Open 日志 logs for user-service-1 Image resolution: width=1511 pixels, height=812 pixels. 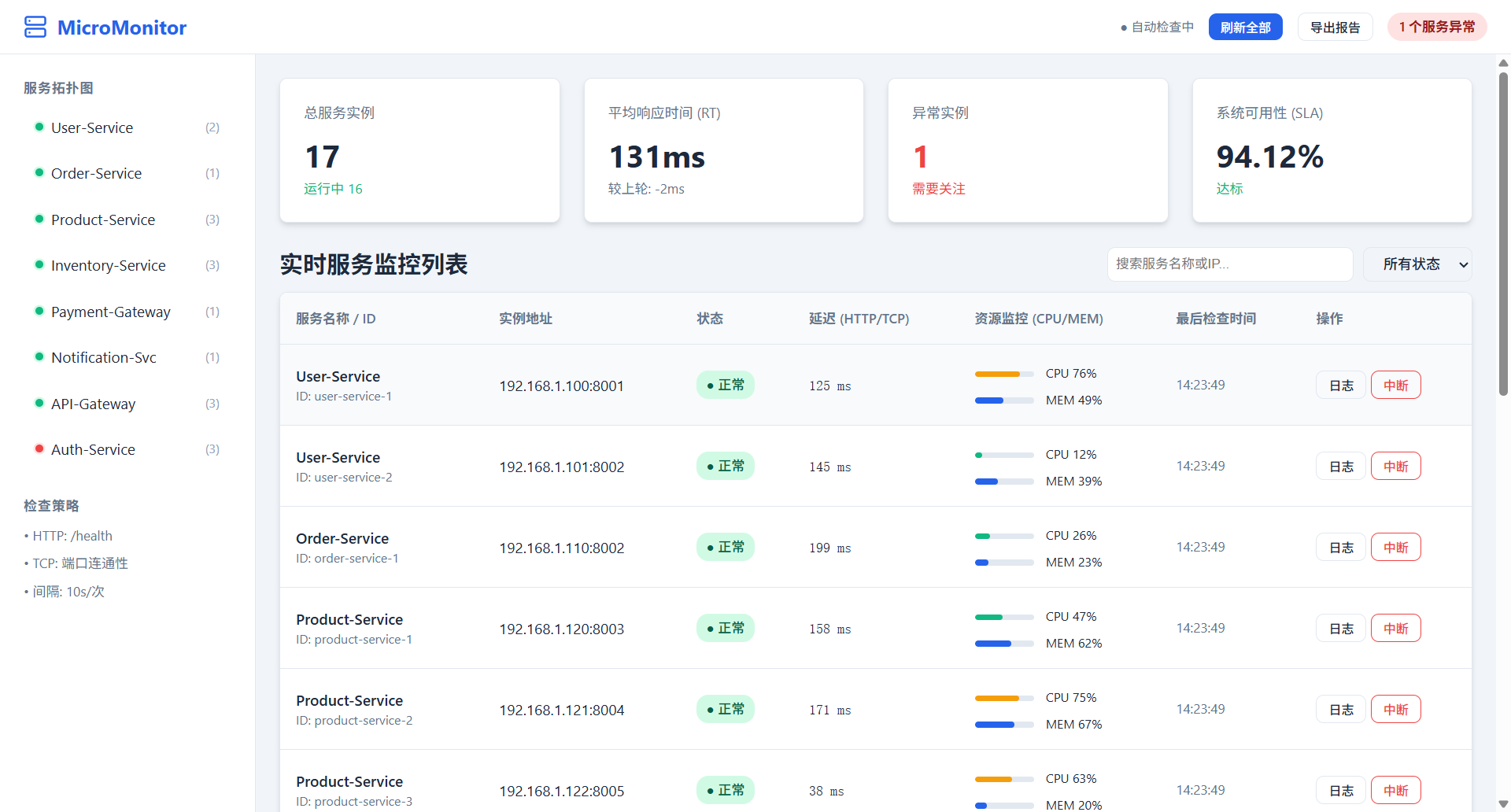tap(1340, 386)
